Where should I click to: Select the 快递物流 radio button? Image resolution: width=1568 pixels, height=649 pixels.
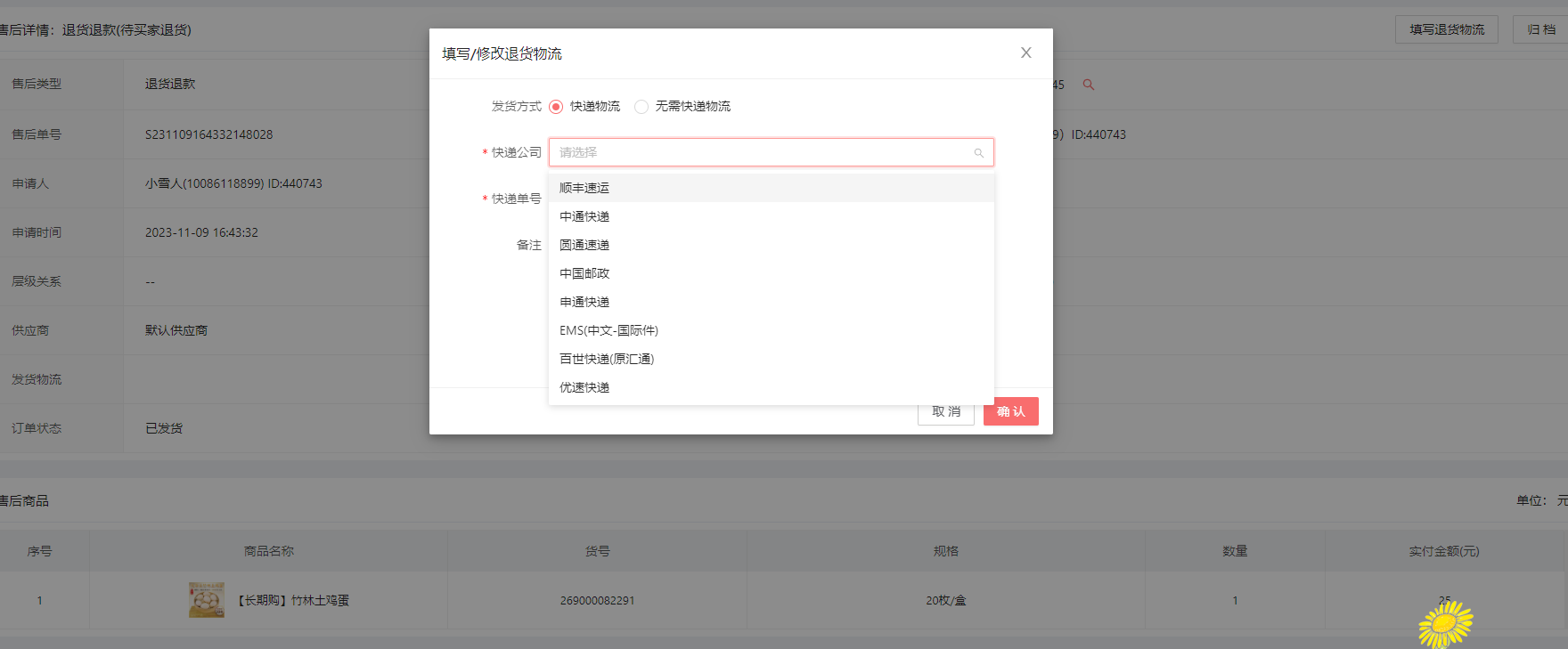point(556,107)
